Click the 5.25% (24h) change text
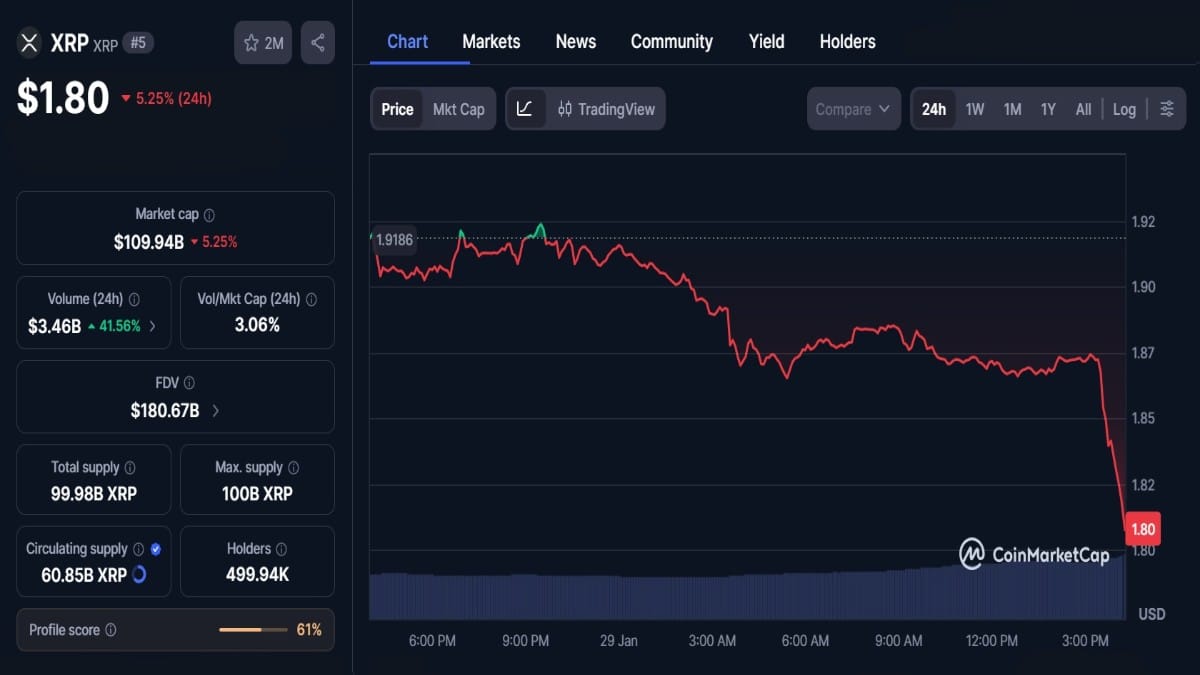1200x675 pixels. pos(174,98)
